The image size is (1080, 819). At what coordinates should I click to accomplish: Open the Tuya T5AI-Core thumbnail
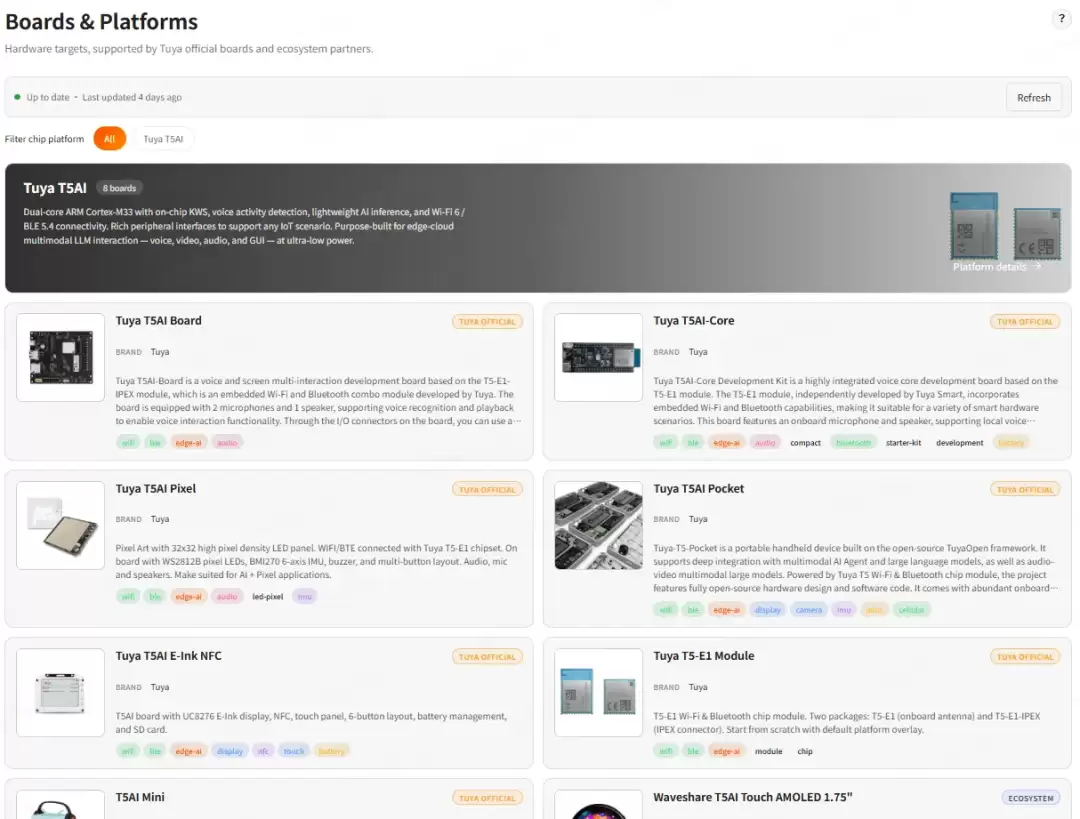[x=599, y=357]
